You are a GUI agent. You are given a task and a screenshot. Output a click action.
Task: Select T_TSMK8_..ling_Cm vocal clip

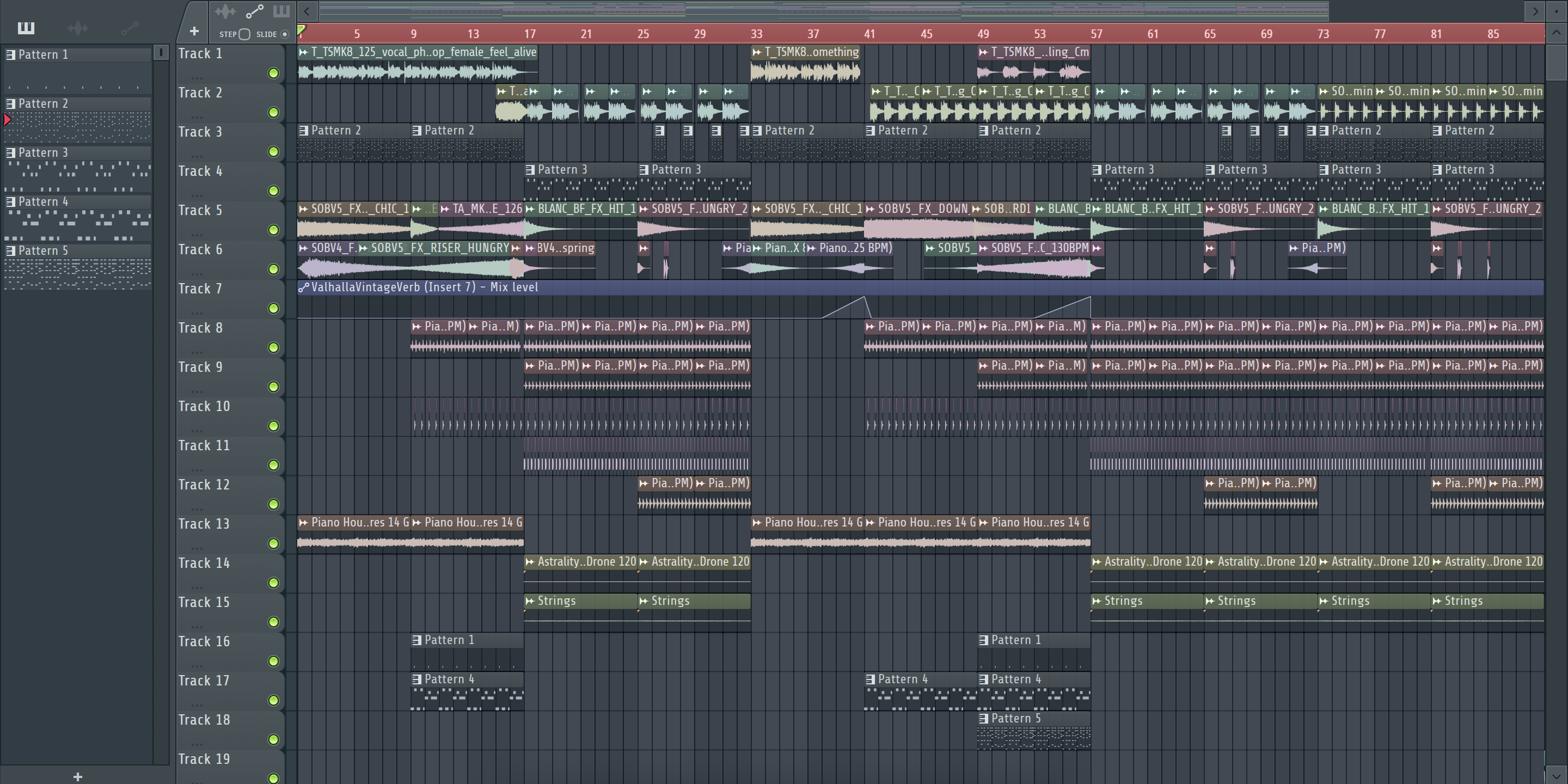(x=1033, y=63)
